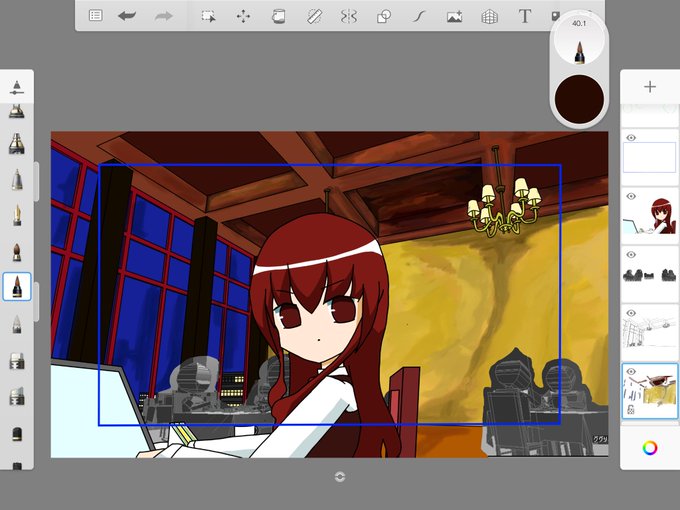Add a new layer with plus button
The image size is (680, 510).
[650, 87]
